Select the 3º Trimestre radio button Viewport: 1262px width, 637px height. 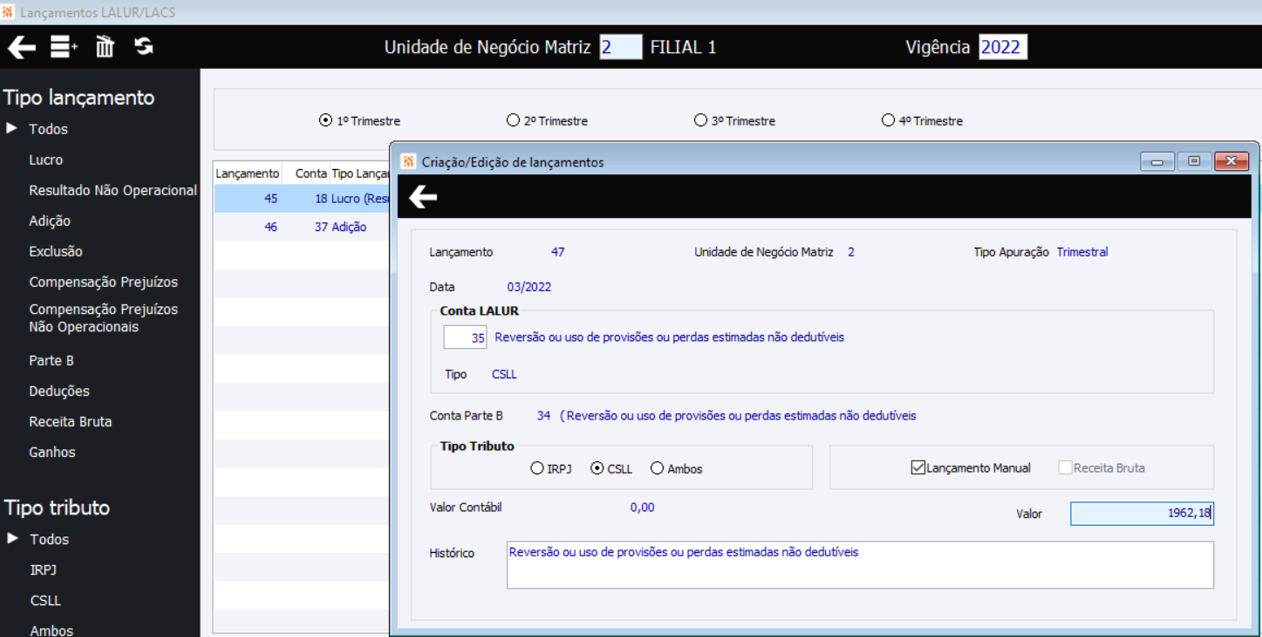[700, 120]
